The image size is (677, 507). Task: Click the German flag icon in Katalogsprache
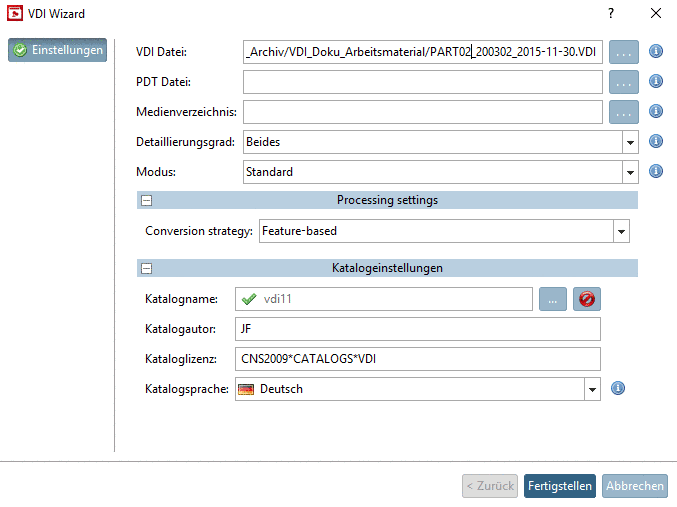coord(246,389)
